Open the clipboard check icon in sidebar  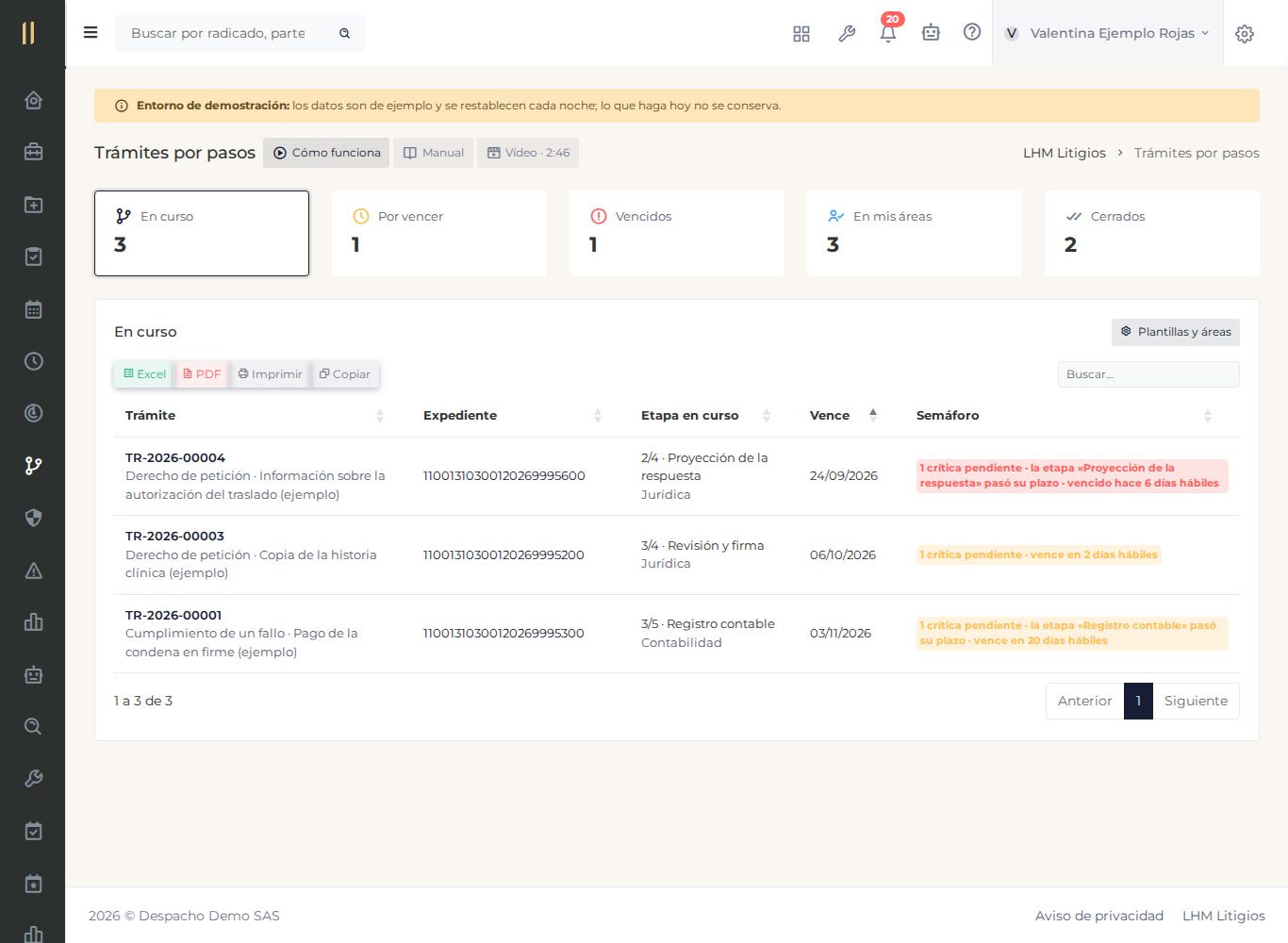pos(33,256)
